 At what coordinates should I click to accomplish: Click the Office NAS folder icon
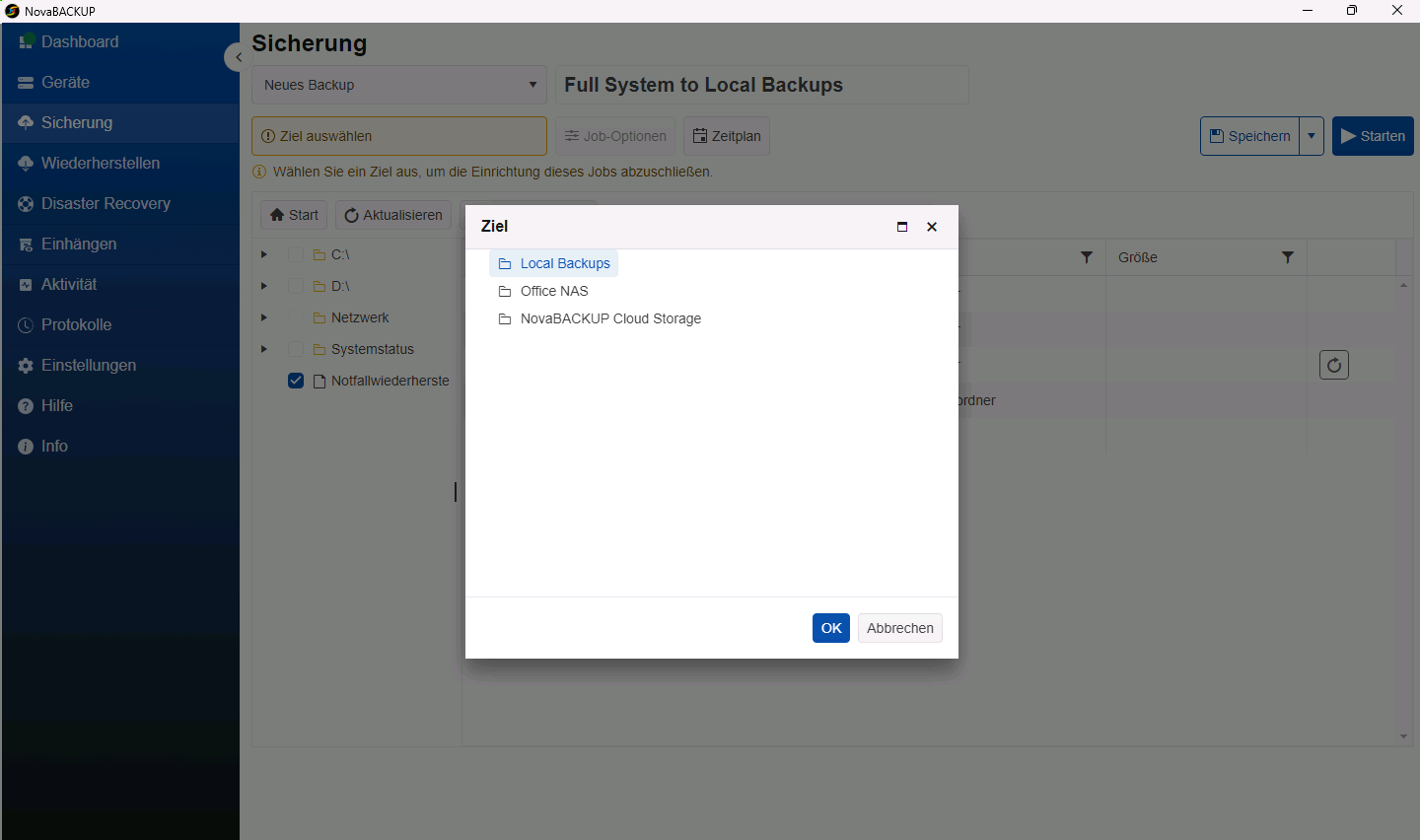click(505, 292)
